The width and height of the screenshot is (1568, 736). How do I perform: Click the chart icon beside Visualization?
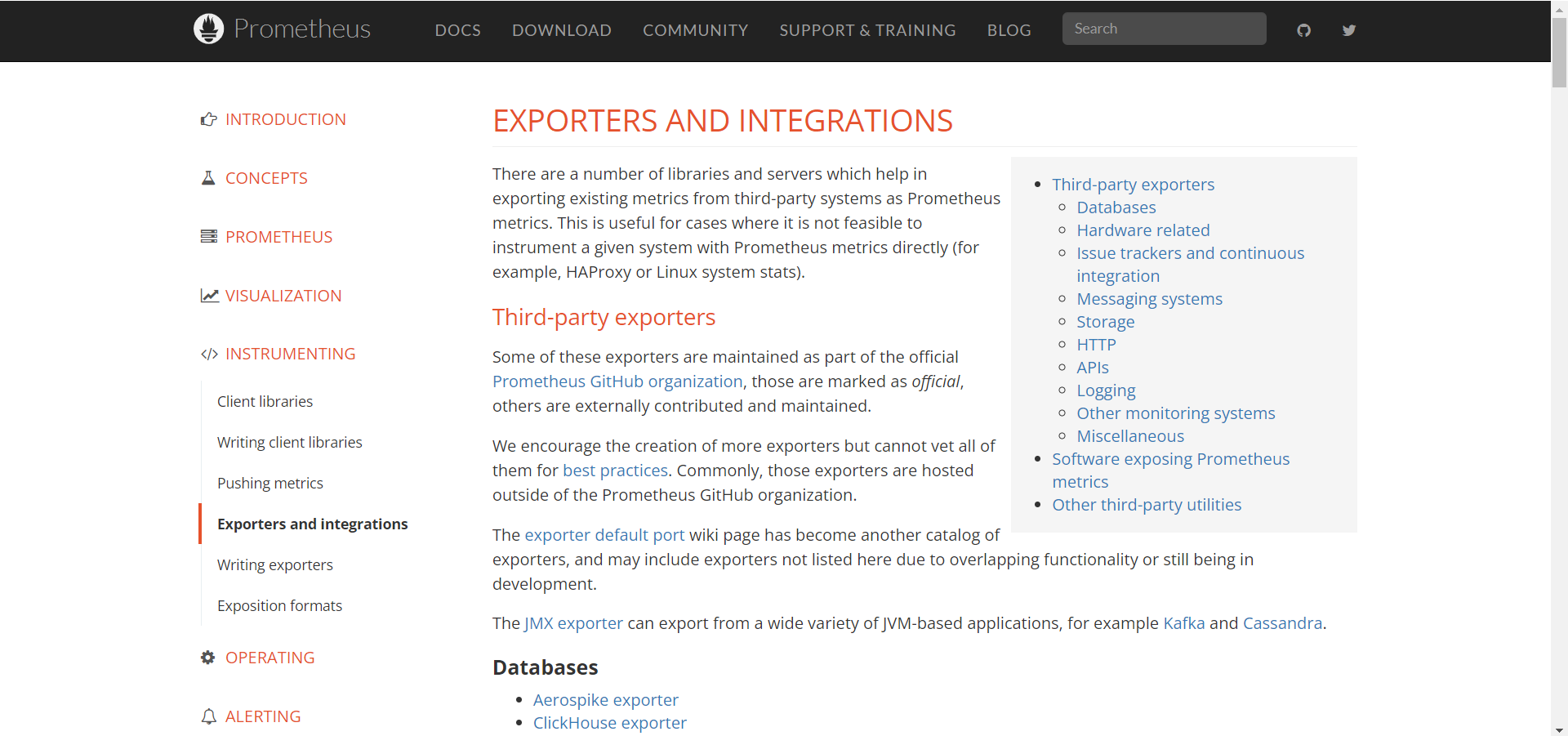210,296
